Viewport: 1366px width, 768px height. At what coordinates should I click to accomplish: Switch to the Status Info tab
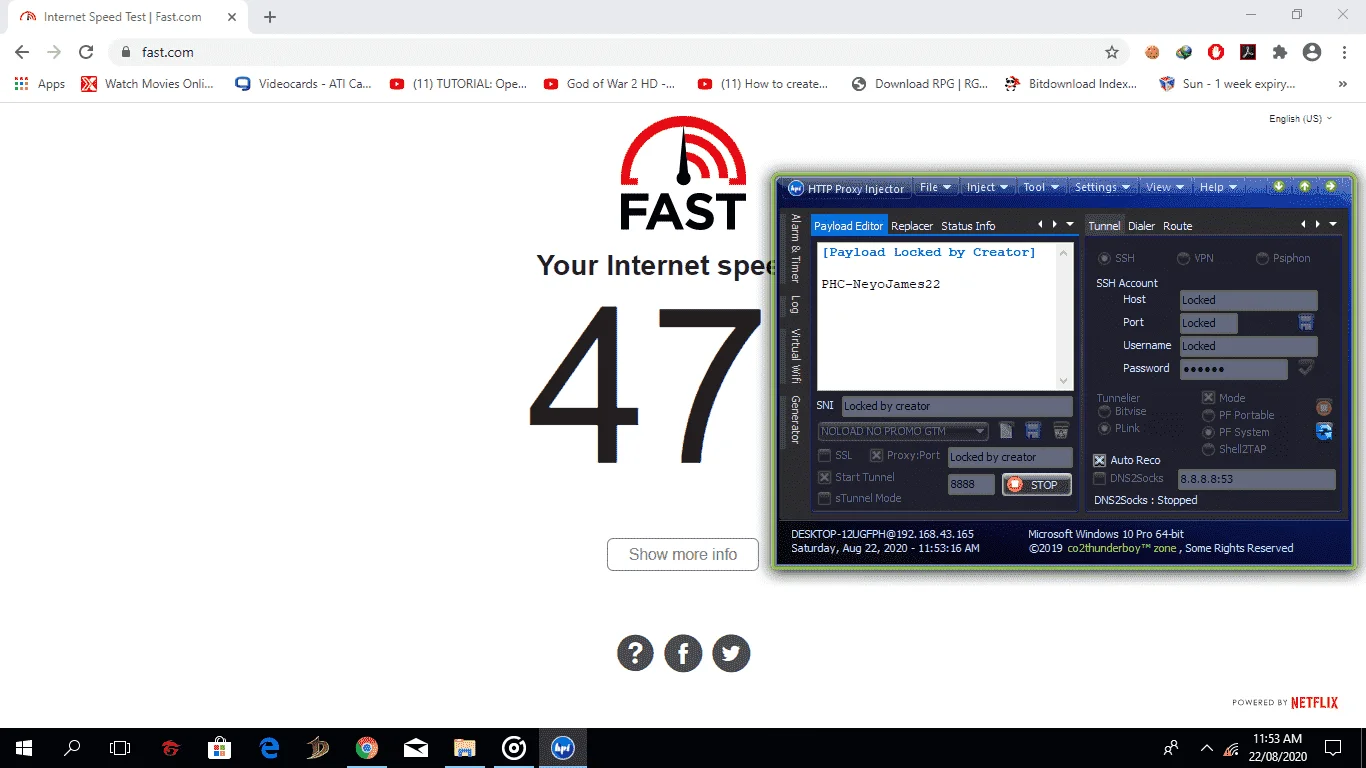[x=968, y=226]
